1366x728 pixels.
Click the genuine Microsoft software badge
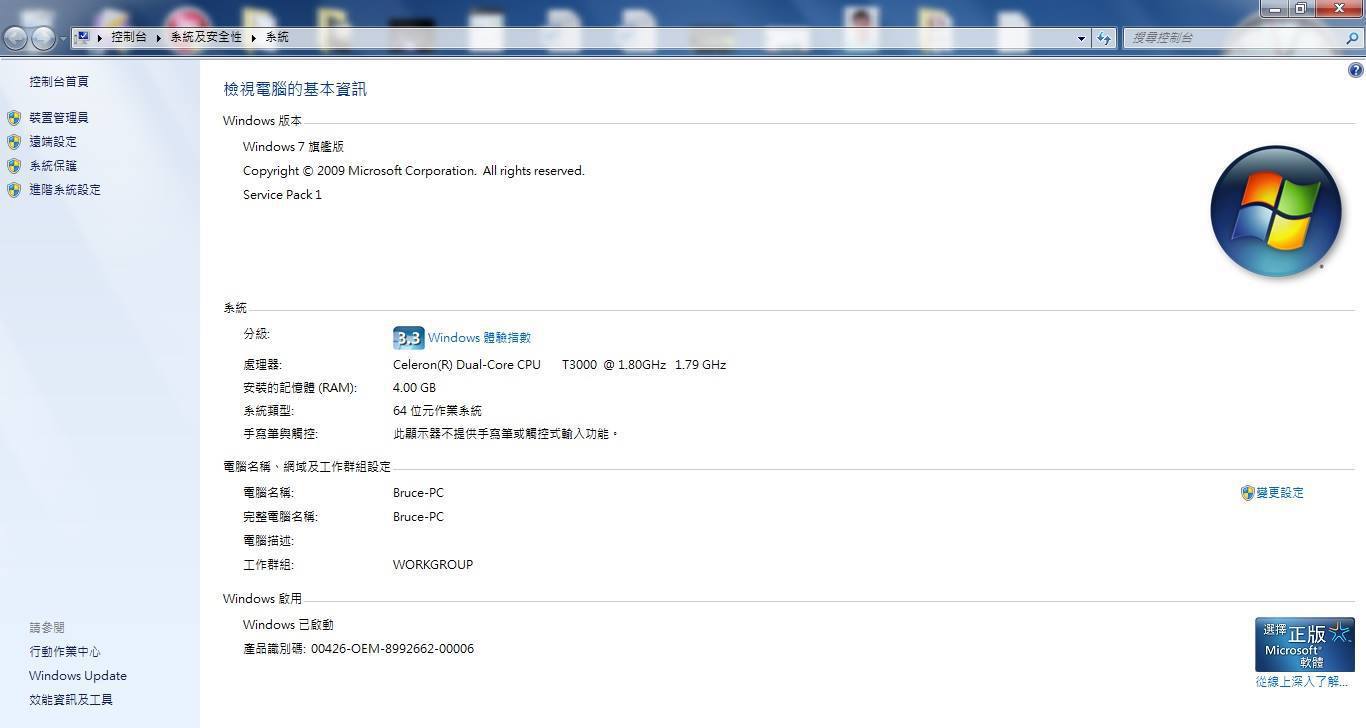coord(1304,645)
